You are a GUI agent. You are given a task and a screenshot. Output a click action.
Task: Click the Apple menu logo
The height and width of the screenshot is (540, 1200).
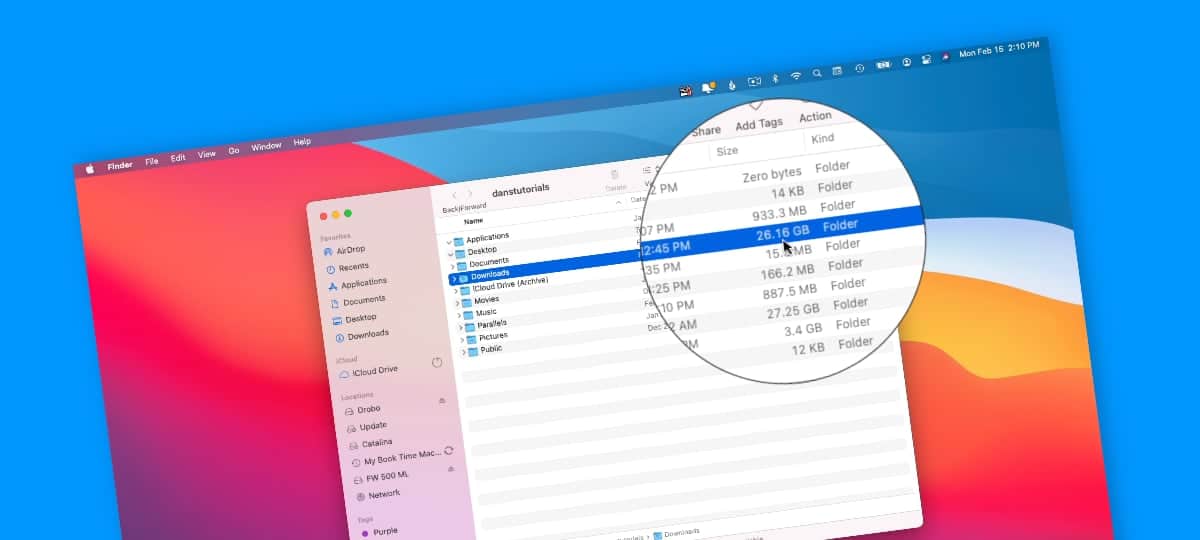click(x=89, y=169)
